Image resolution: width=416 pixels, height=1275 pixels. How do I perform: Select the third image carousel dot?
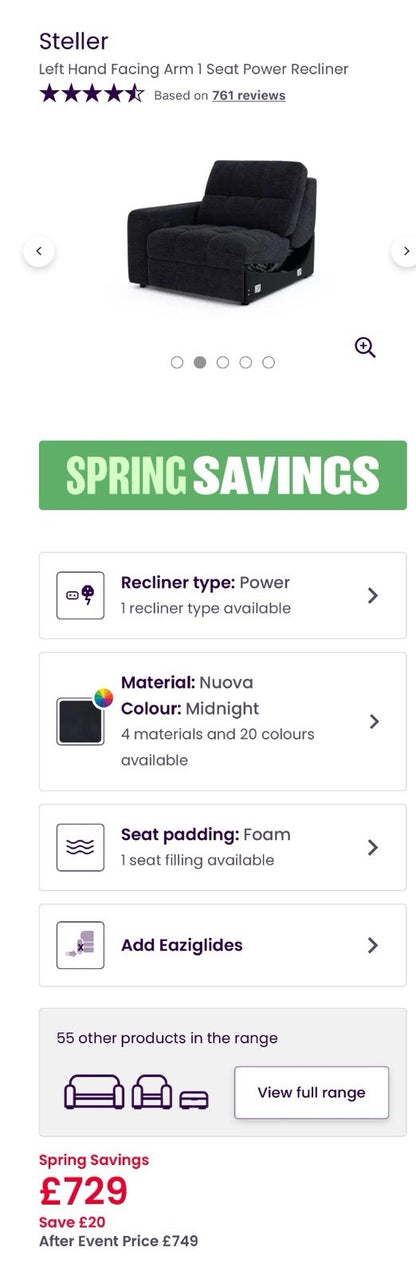[x=223, y=362]
